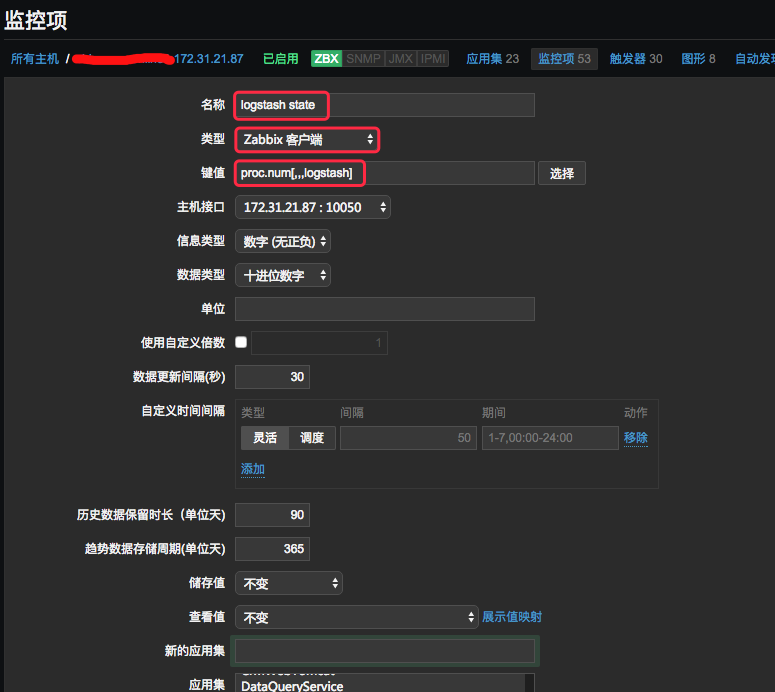775x692 pixels.
Task: Open the 主机接口 172.31.21.87 dropdown
Action: [x=313, y=207]
